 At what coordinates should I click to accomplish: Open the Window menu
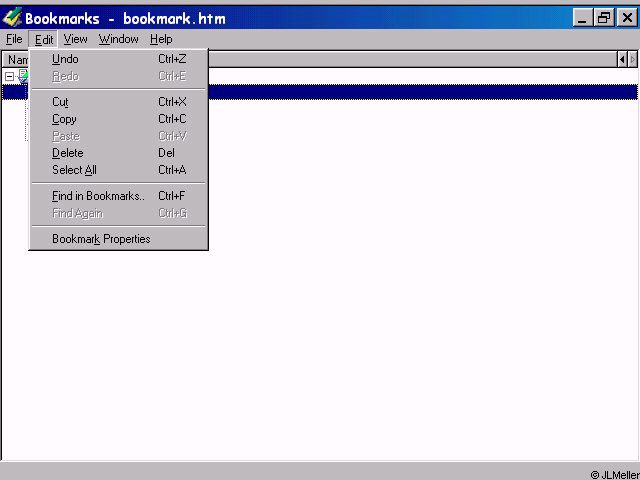(x=118, y=39)
